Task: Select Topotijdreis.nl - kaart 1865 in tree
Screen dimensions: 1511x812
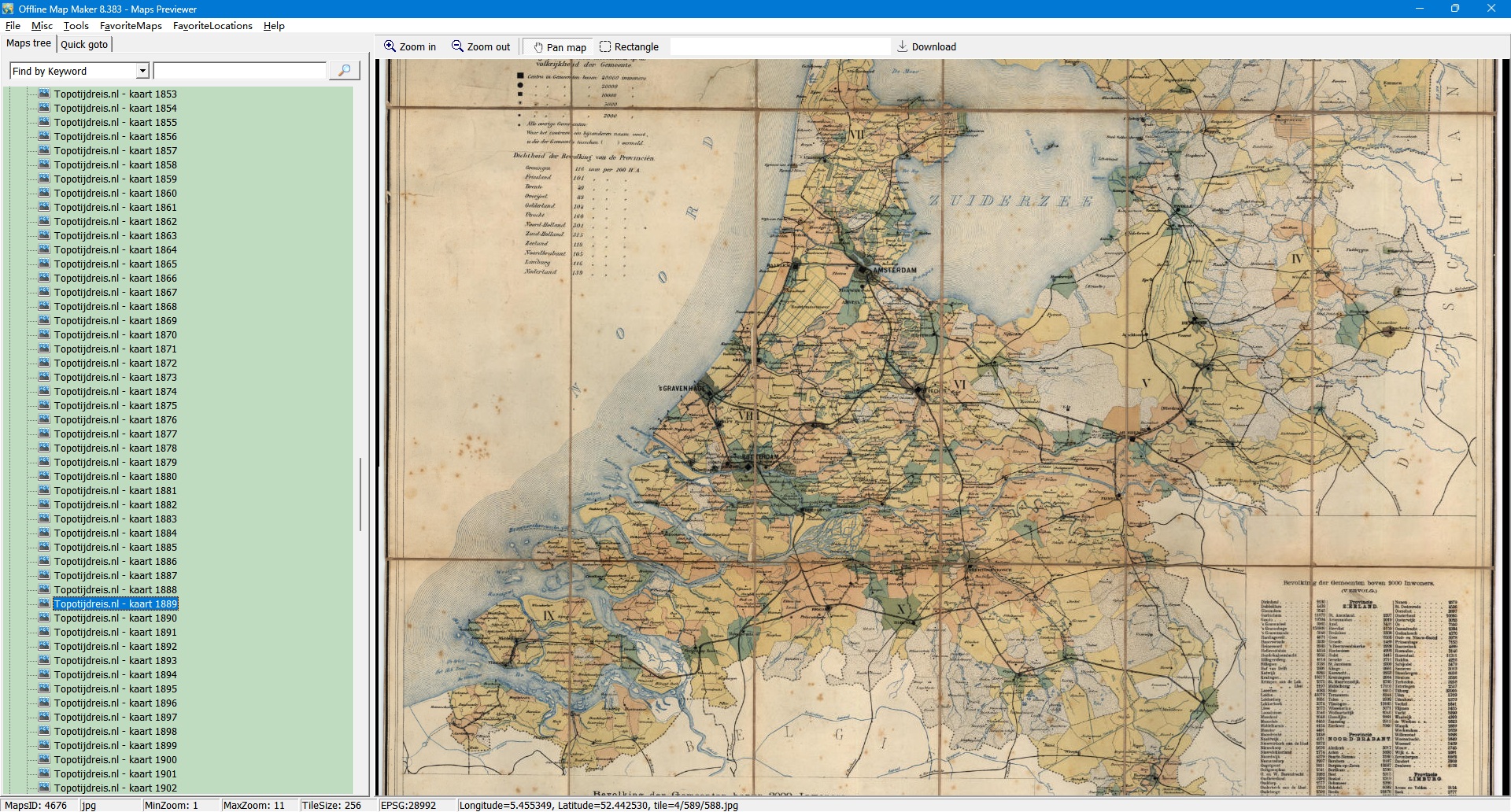Action: tap(115, 264)
